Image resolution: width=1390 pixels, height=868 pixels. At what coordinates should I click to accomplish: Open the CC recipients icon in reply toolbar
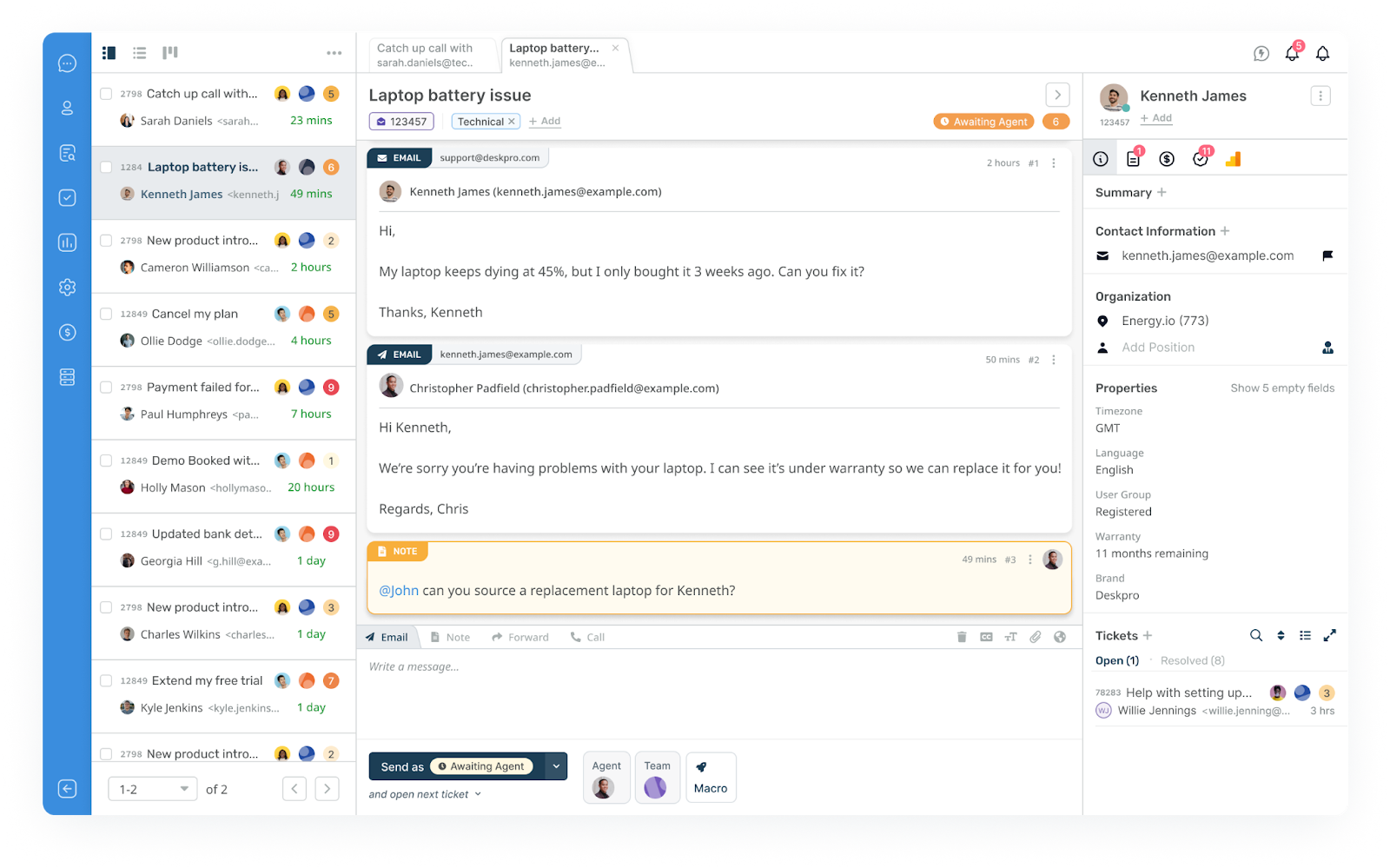click(986, 636)
